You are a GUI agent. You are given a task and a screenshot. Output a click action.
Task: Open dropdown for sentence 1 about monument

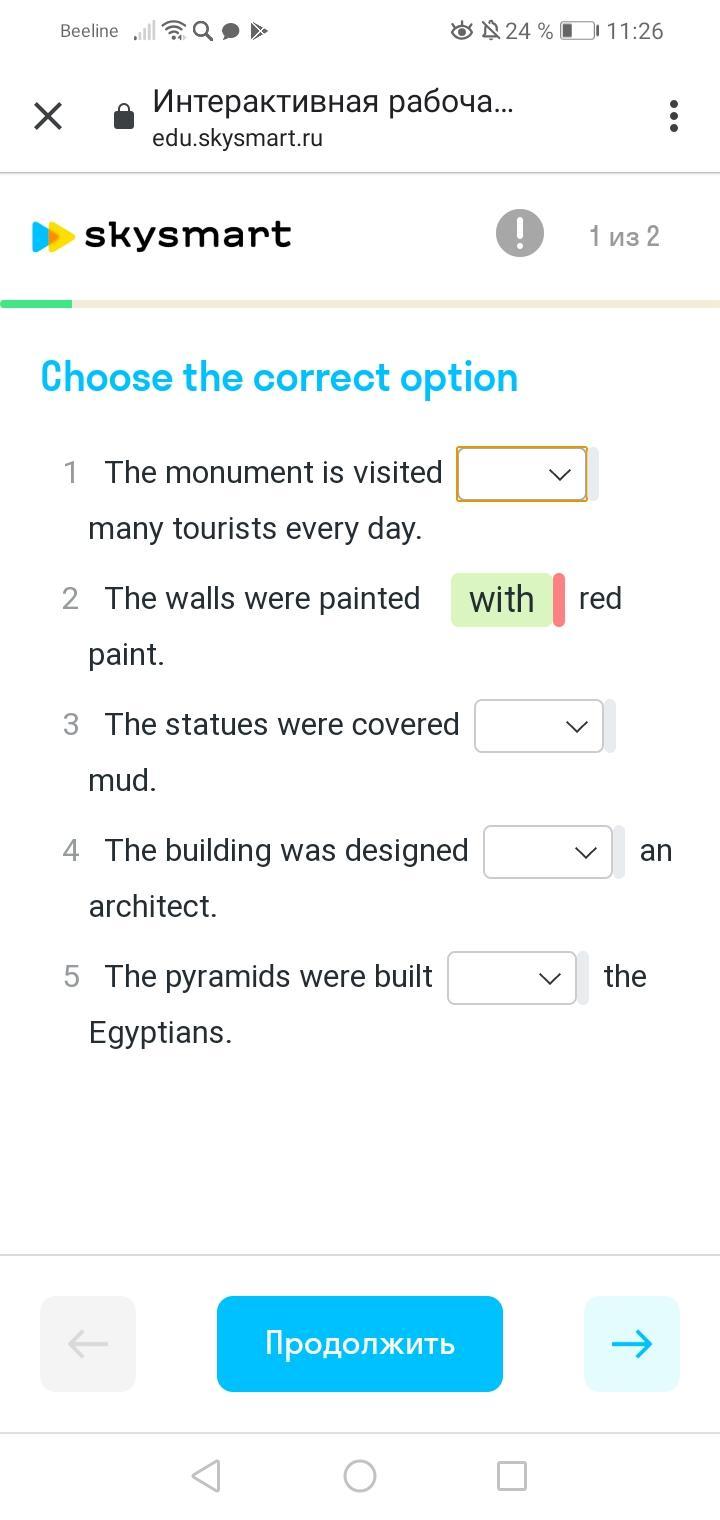(522, 474)
